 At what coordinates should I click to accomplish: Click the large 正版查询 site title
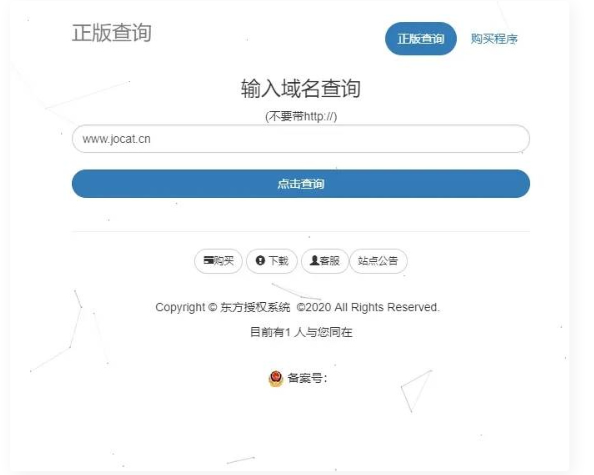click(112, 33)
